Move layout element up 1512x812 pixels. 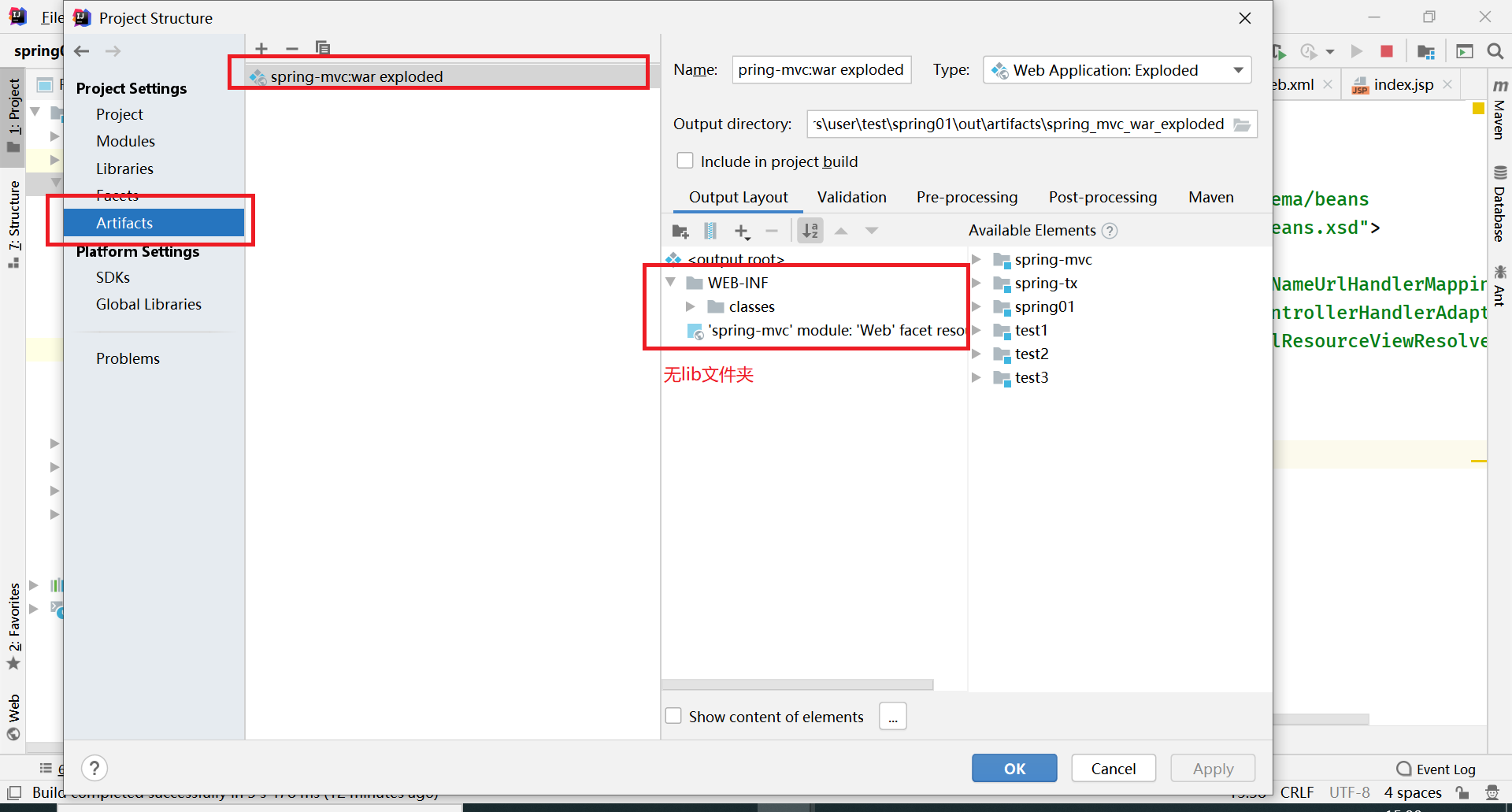[x=841, y=231]
